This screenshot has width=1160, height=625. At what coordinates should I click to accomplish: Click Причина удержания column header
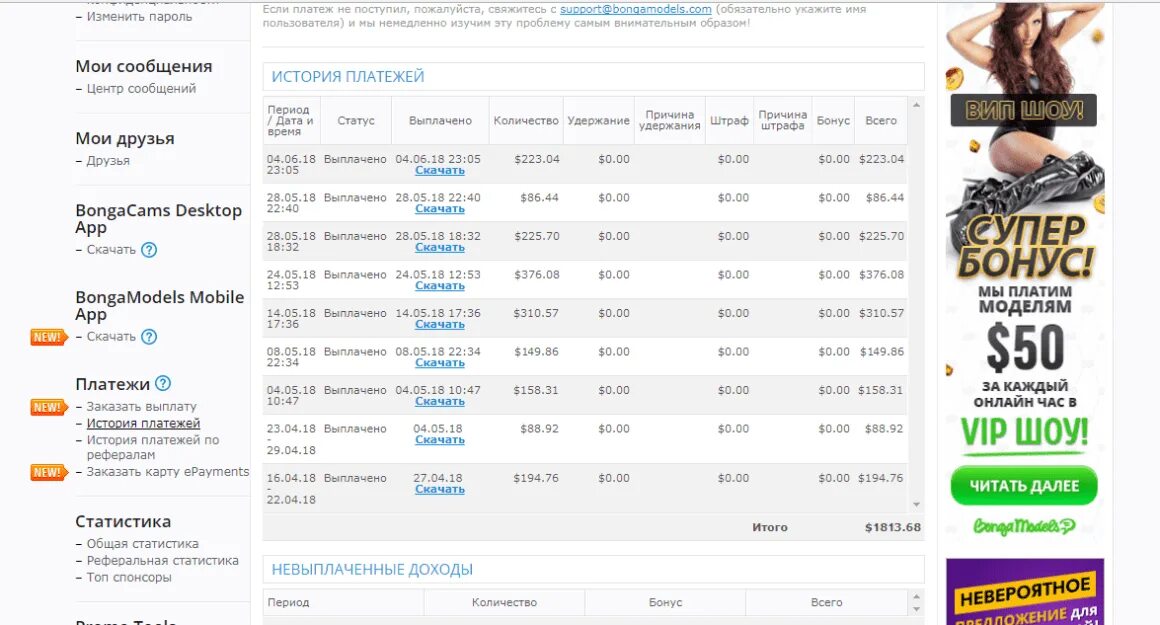tap(670, 121)
